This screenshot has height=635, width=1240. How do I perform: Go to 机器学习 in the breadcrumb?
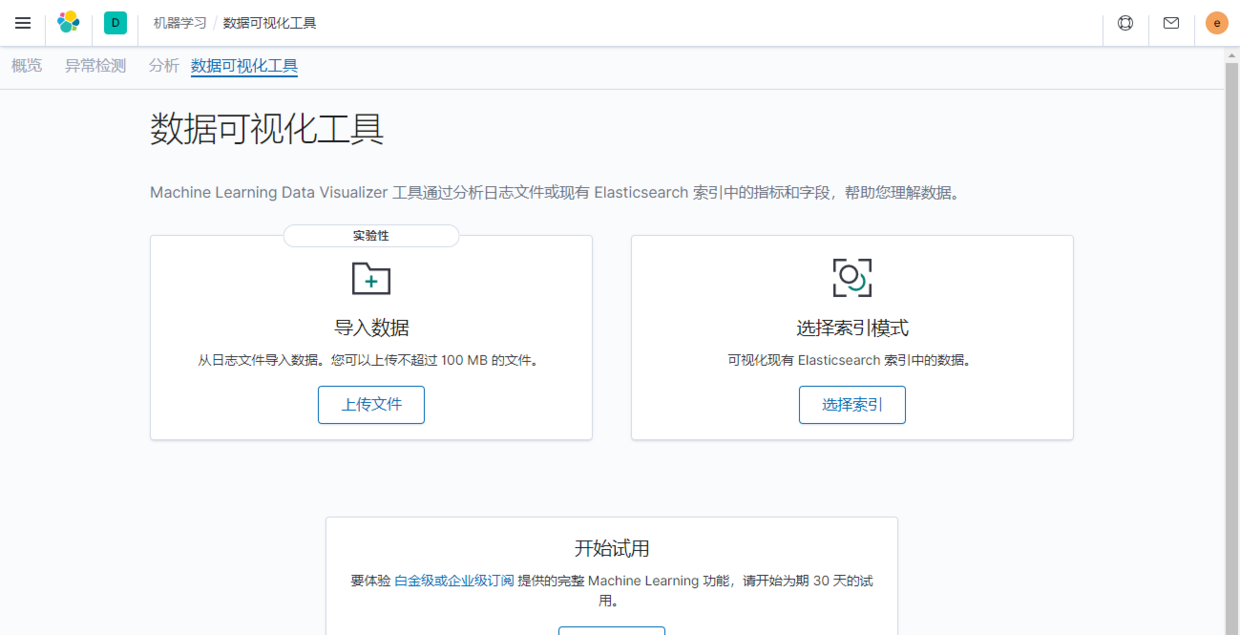tap(180, 23)
